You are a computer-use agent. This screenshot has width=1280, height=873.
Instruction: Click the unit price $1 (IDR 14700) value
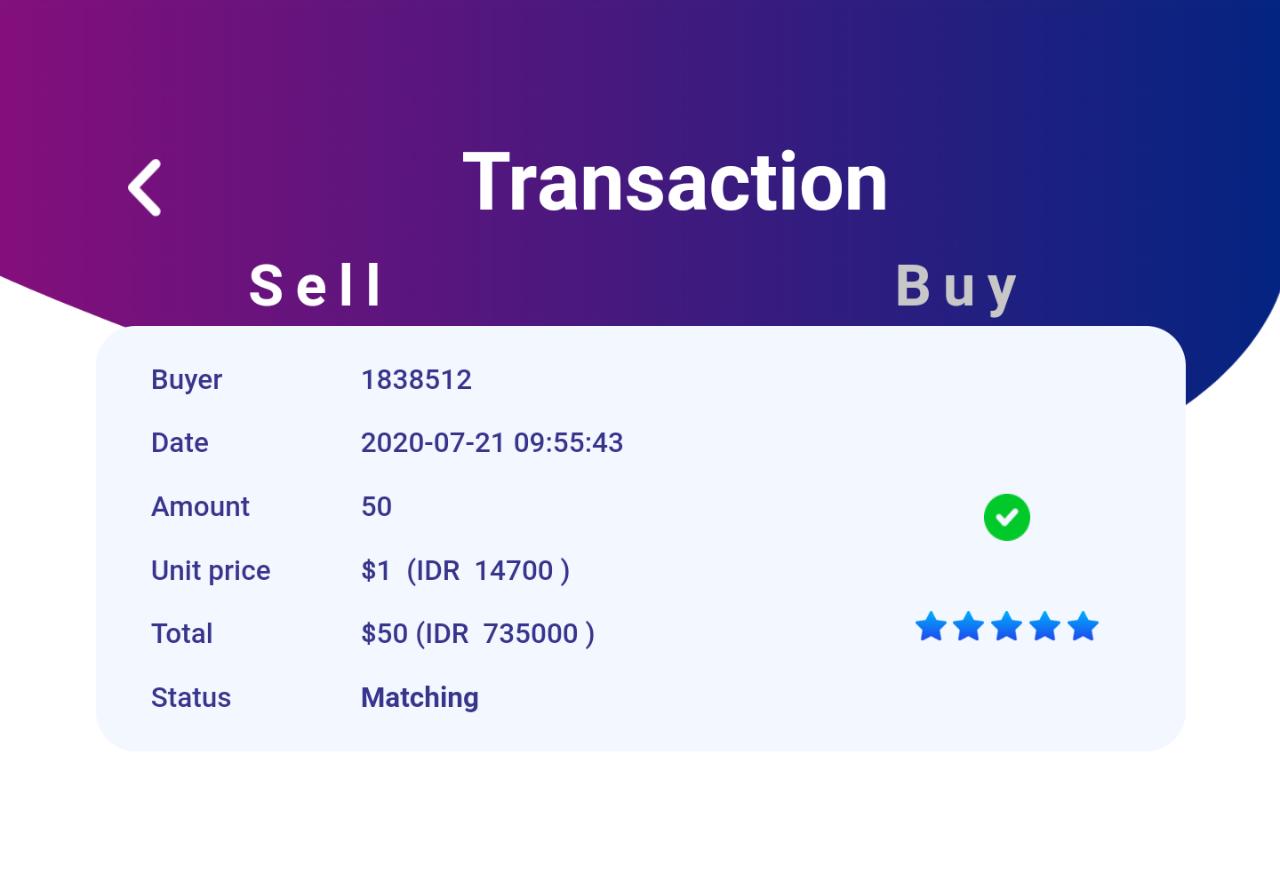coord(465,571)
